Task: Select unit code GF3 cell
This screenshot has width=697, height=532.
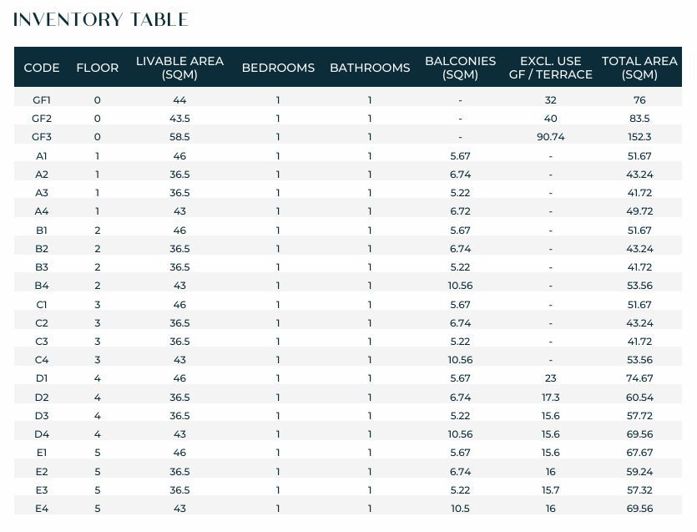Action: 42,137
